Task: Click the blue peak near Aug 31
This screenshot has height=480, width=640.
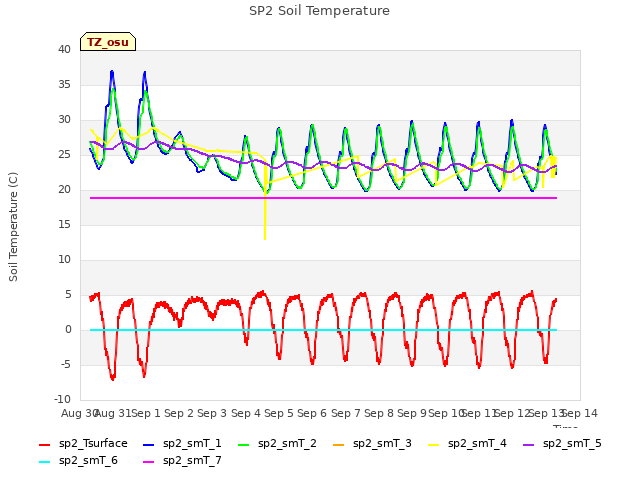Action: [x=112, y=73]
